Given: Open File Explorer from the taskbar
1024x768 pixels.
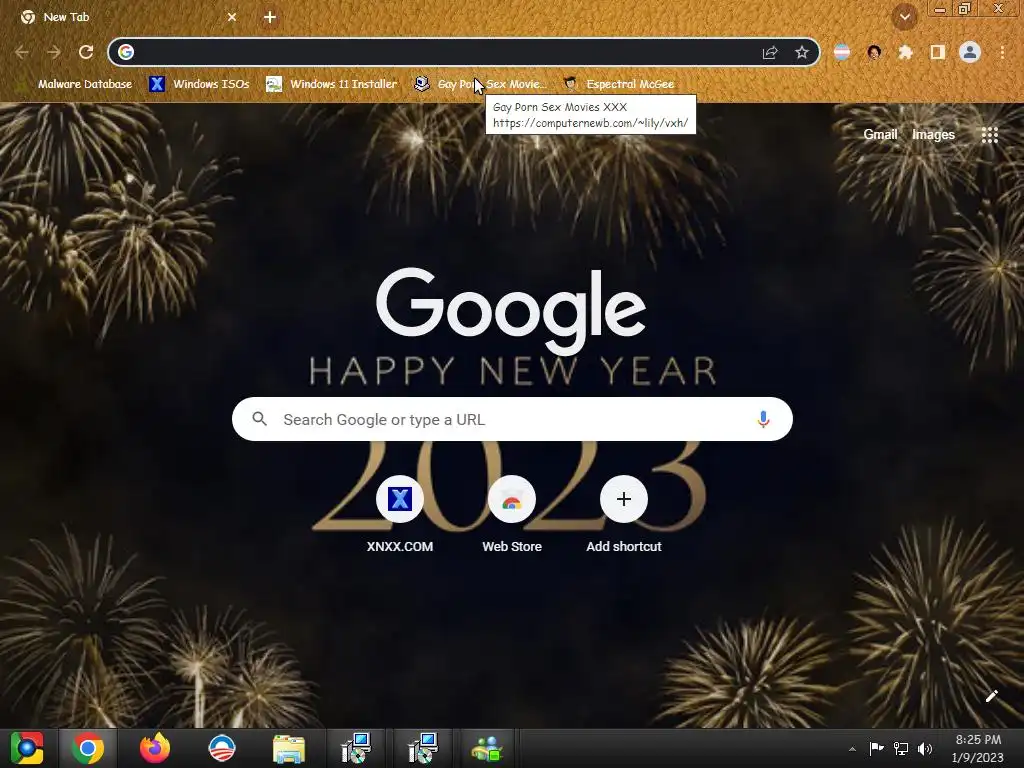Looking at the screenshot, I should (x=289, y=748).
